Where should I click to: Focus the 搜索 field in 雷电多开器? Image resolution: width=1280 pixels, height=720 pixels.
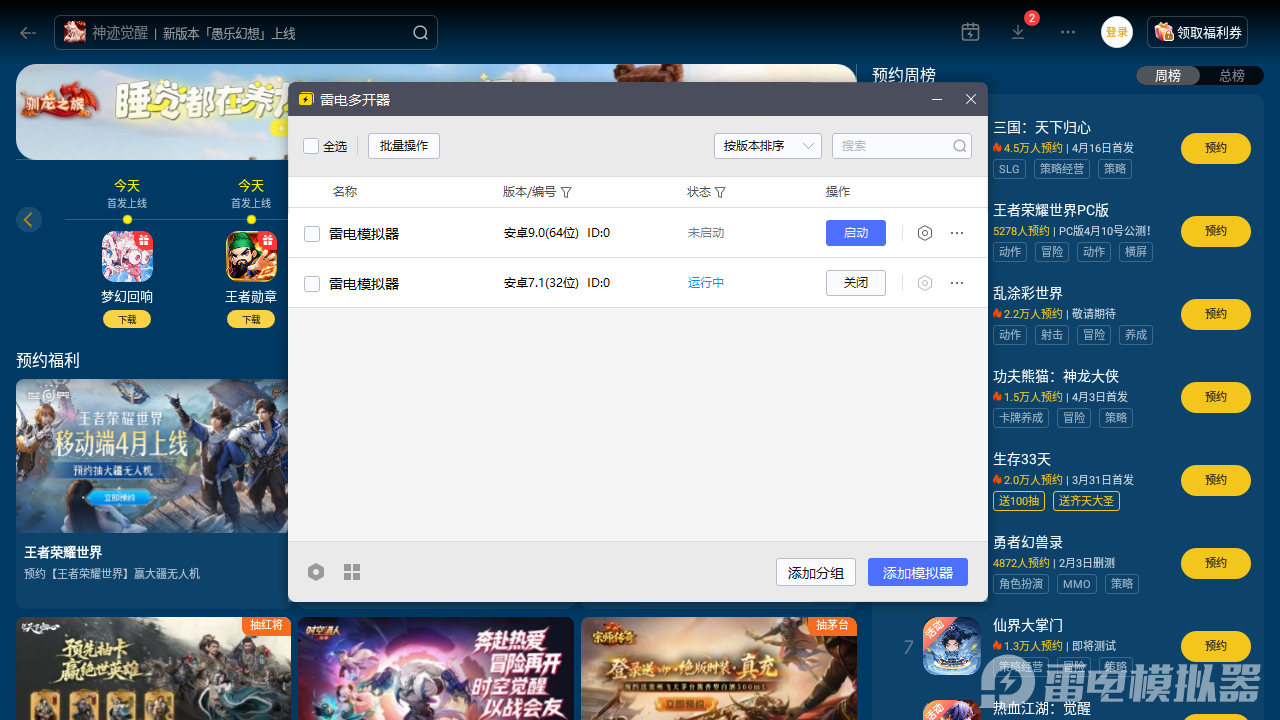click(x=902, y=146)
